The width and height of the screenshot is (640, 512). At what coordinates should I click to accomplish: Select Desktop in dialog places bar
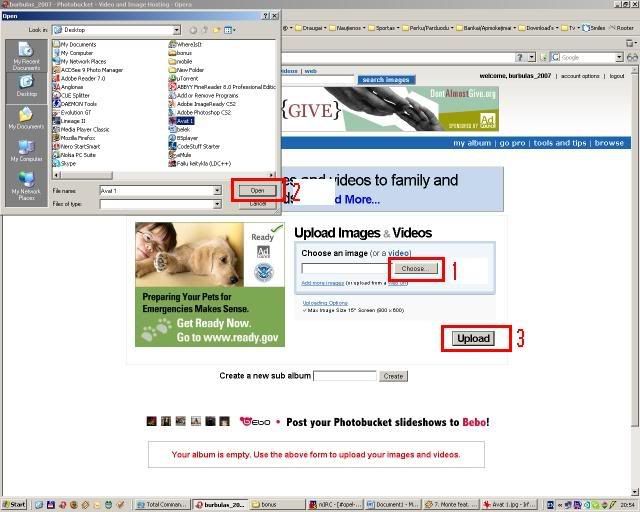pyautogui.click(x=25, y=88)
